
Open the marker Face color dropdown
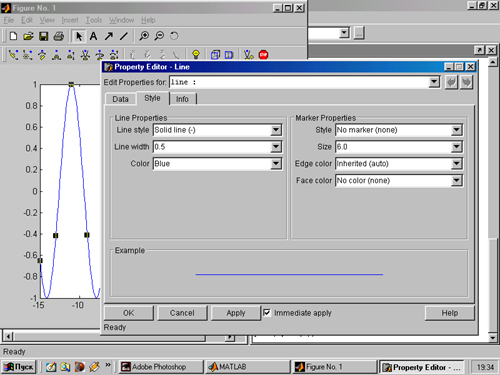456,180
